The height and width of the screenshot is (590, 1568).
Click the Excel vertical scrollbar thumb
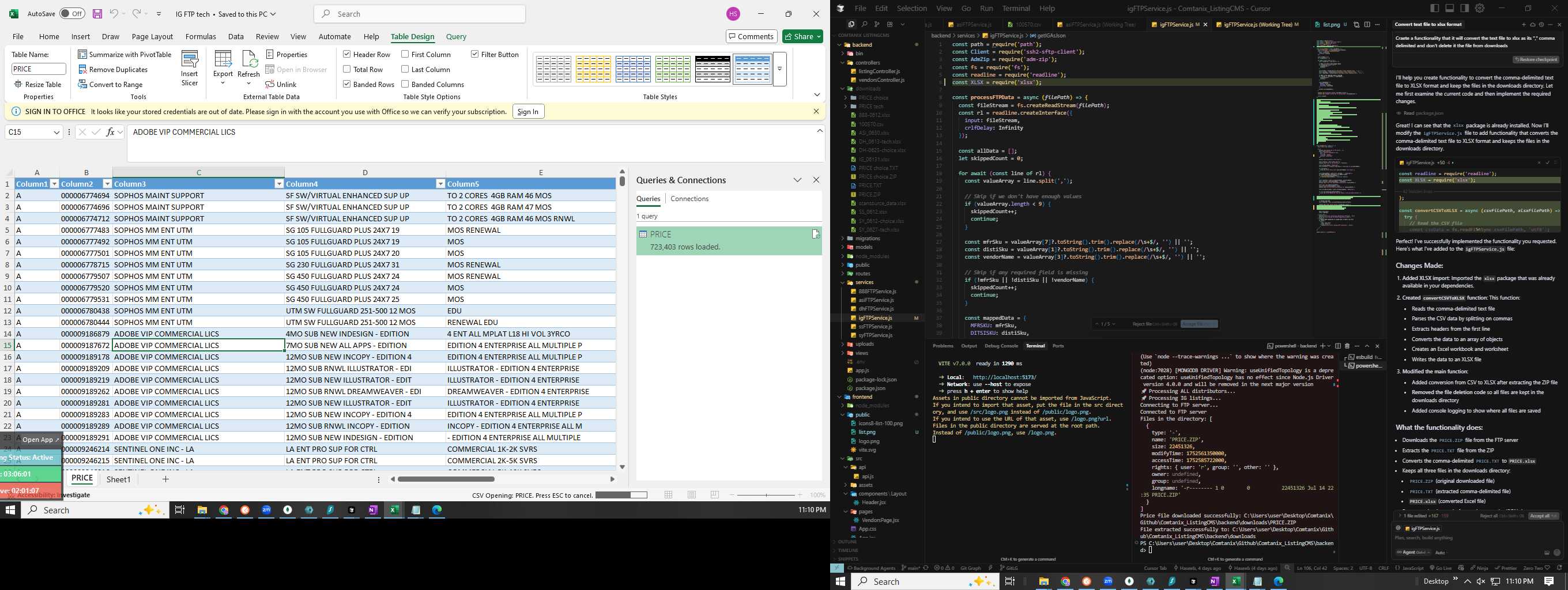pyautogui.click(x=622, y=181)
